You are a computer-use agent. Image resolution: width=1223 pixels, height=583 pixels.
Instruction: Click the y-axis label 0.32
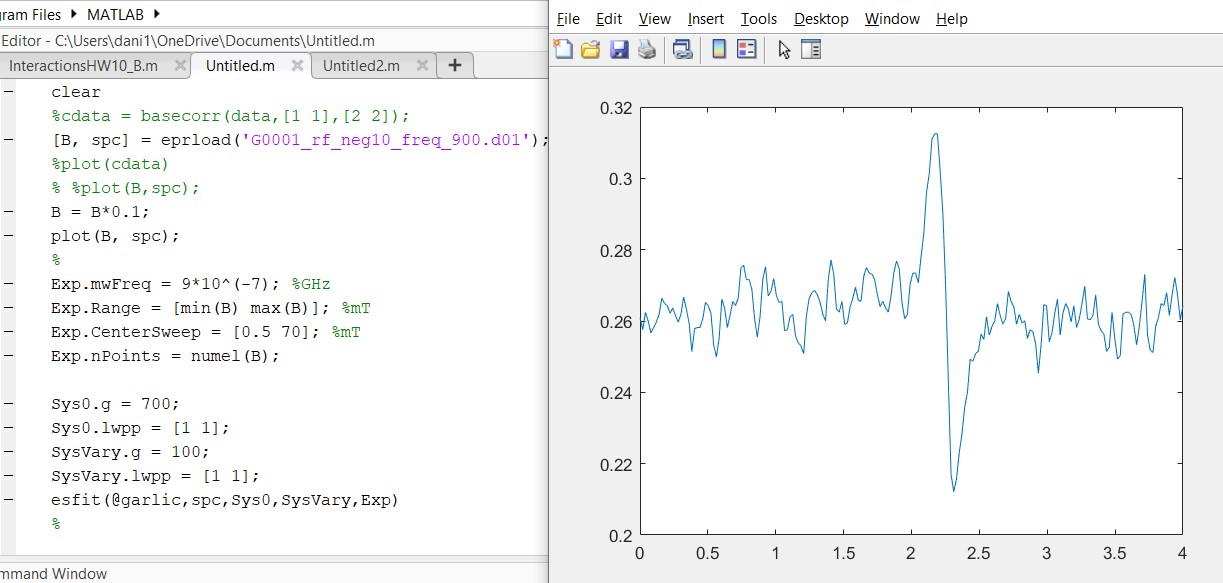point(615,107)
